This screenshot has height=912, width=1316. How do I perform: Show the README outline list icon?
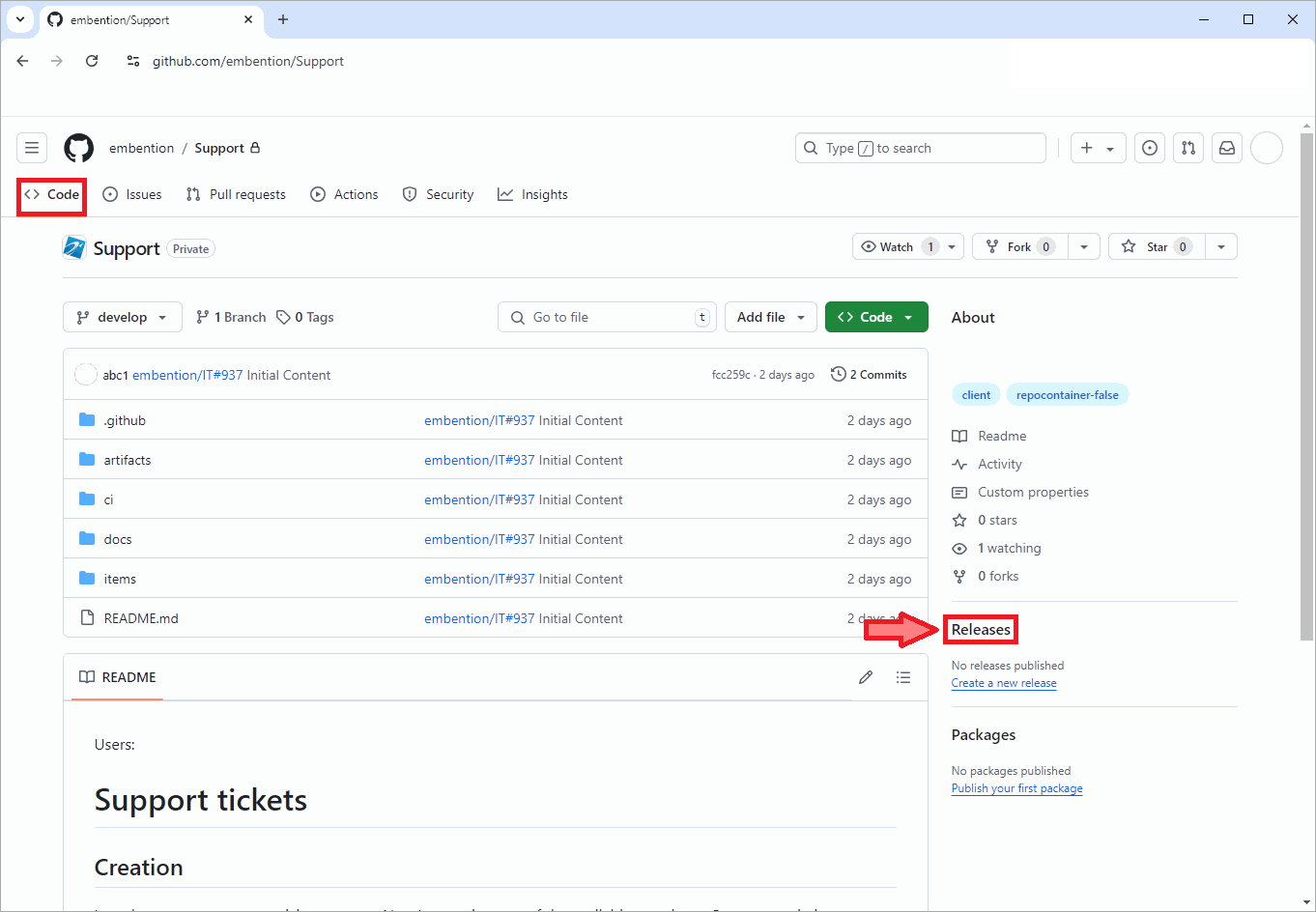point(903,677)
